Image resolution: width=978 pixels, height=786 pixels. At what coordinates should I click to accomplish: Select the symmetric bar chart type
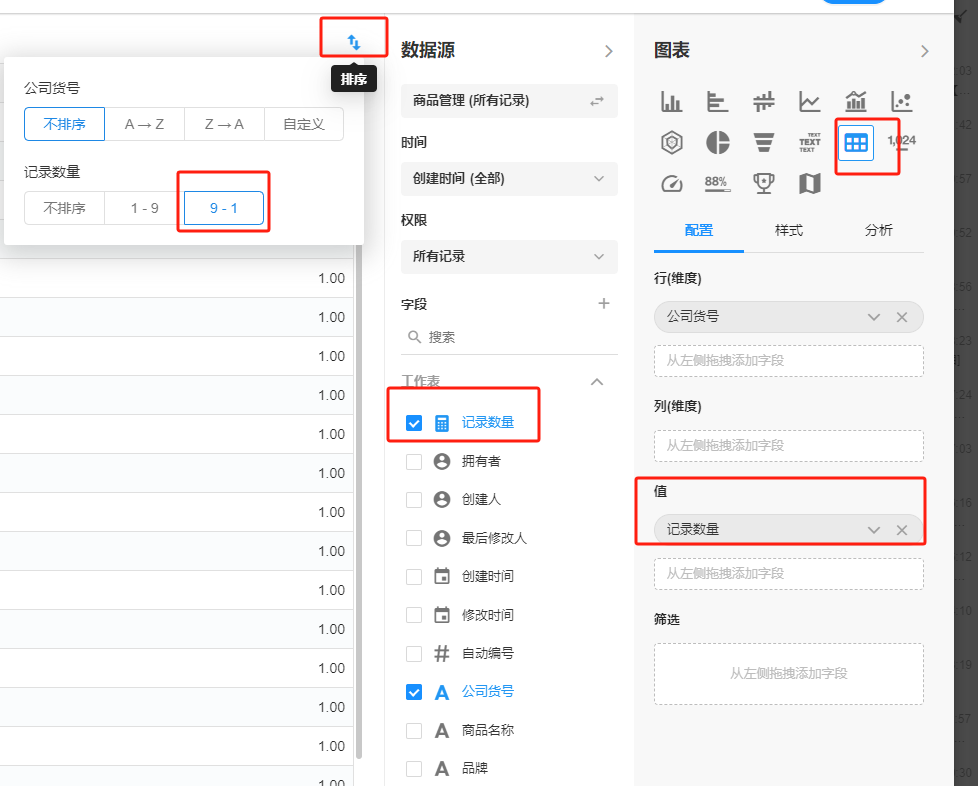click(763, 101)
